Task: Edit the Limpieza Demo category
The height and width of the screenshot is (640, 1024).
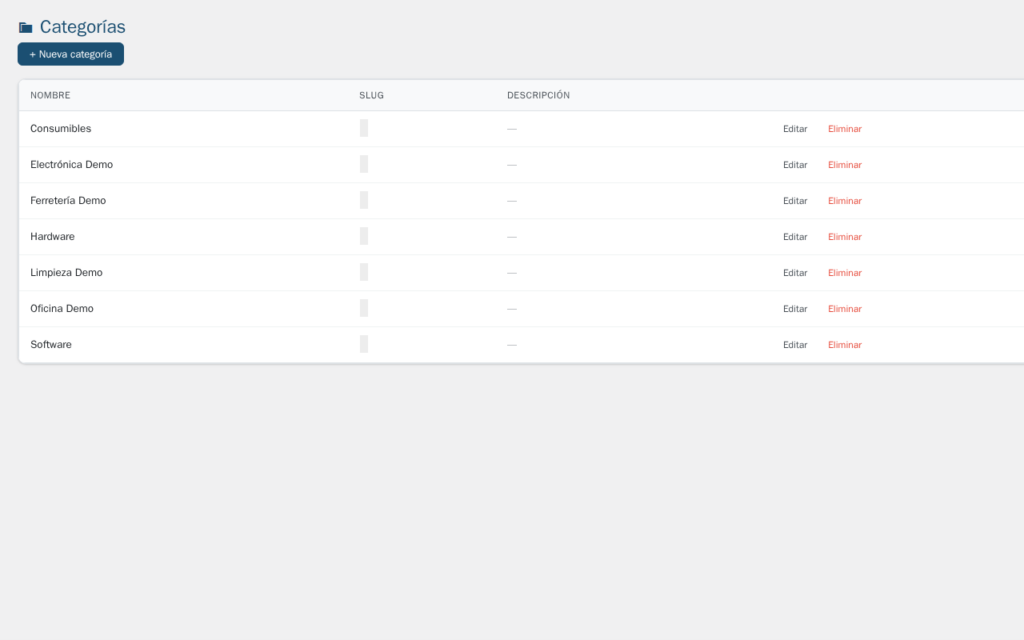Action: pyautogui.click(x=795, y=272)
